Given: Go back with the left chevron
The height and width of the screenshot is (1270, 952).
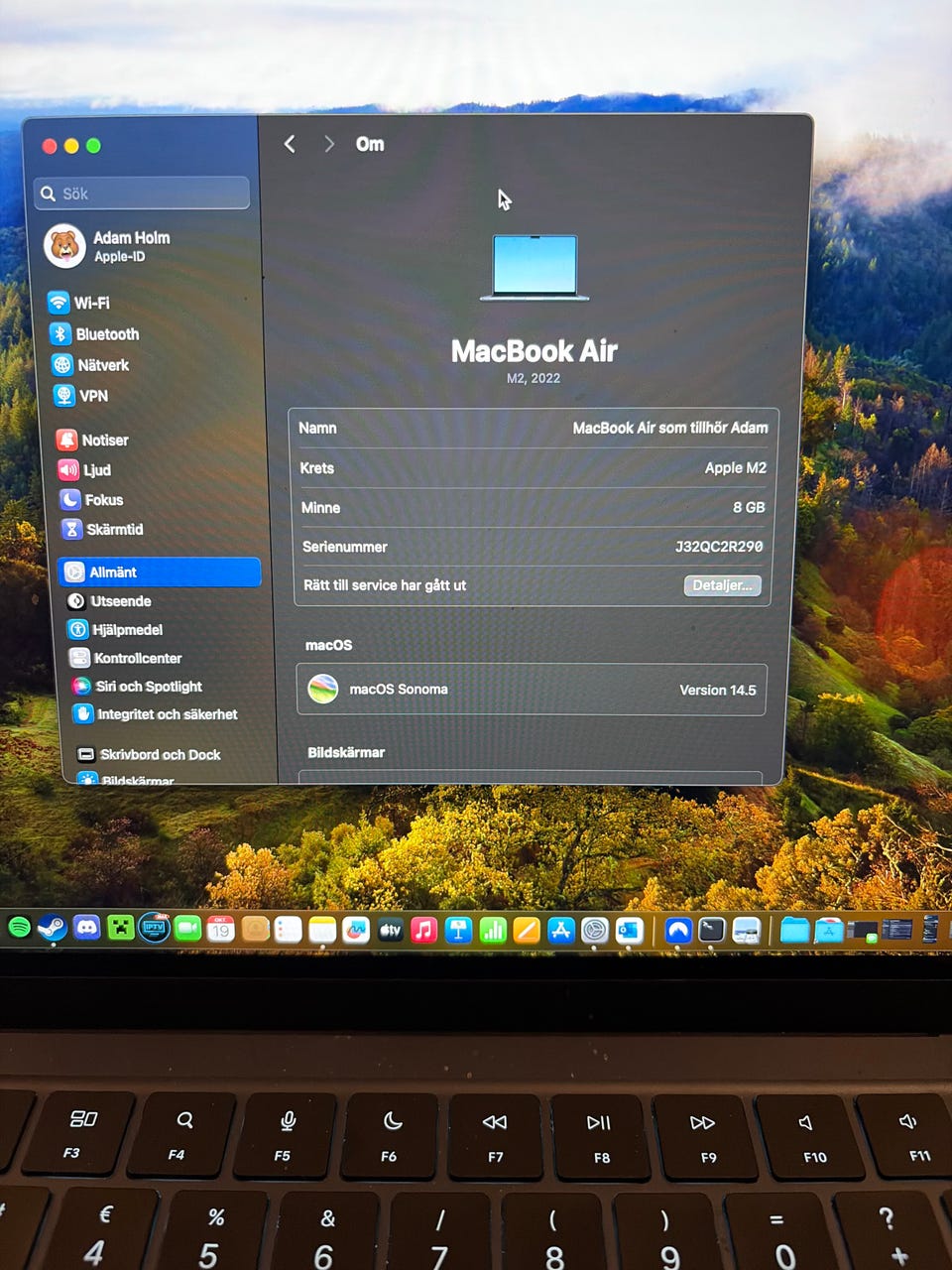Looking at the screenshot, I should coord(290,144).
